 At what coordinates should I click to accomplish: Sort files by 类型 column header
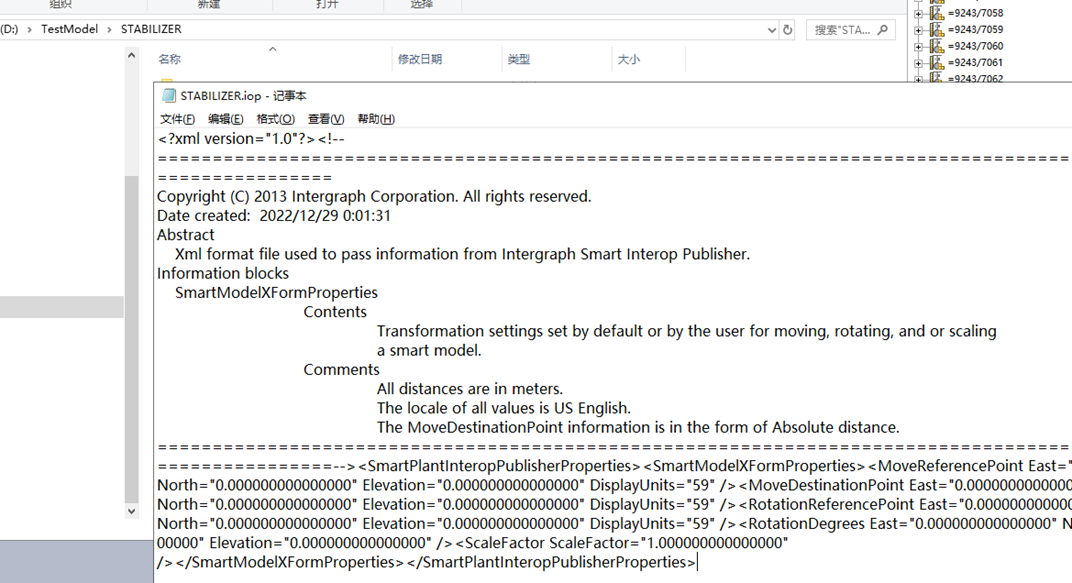[x=519, y=59]
